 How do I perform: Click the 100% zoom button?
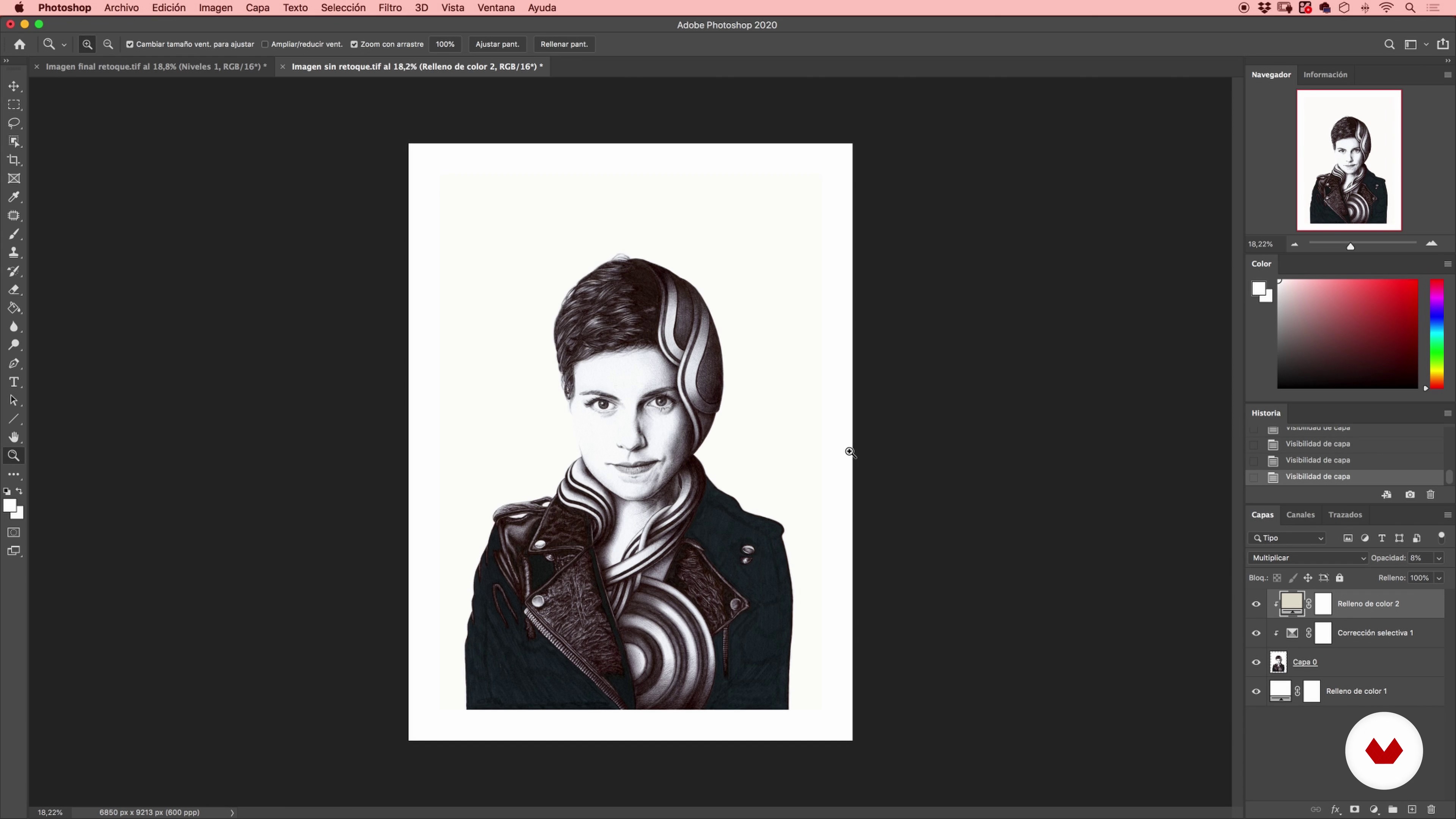(445, 44)
